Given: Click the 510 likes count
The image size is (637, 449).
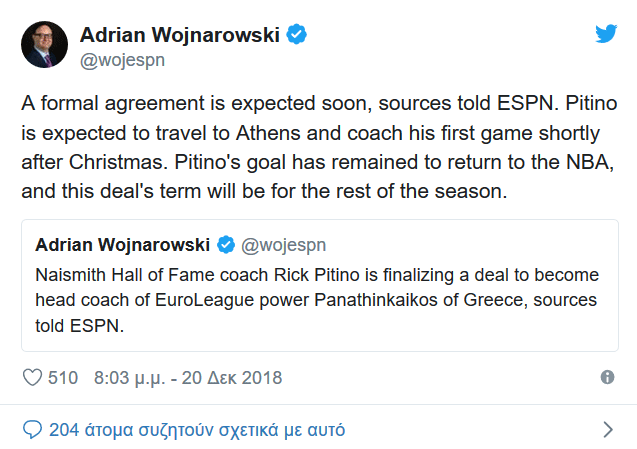Looking at the screenshot, I should (x=63, y=378).
